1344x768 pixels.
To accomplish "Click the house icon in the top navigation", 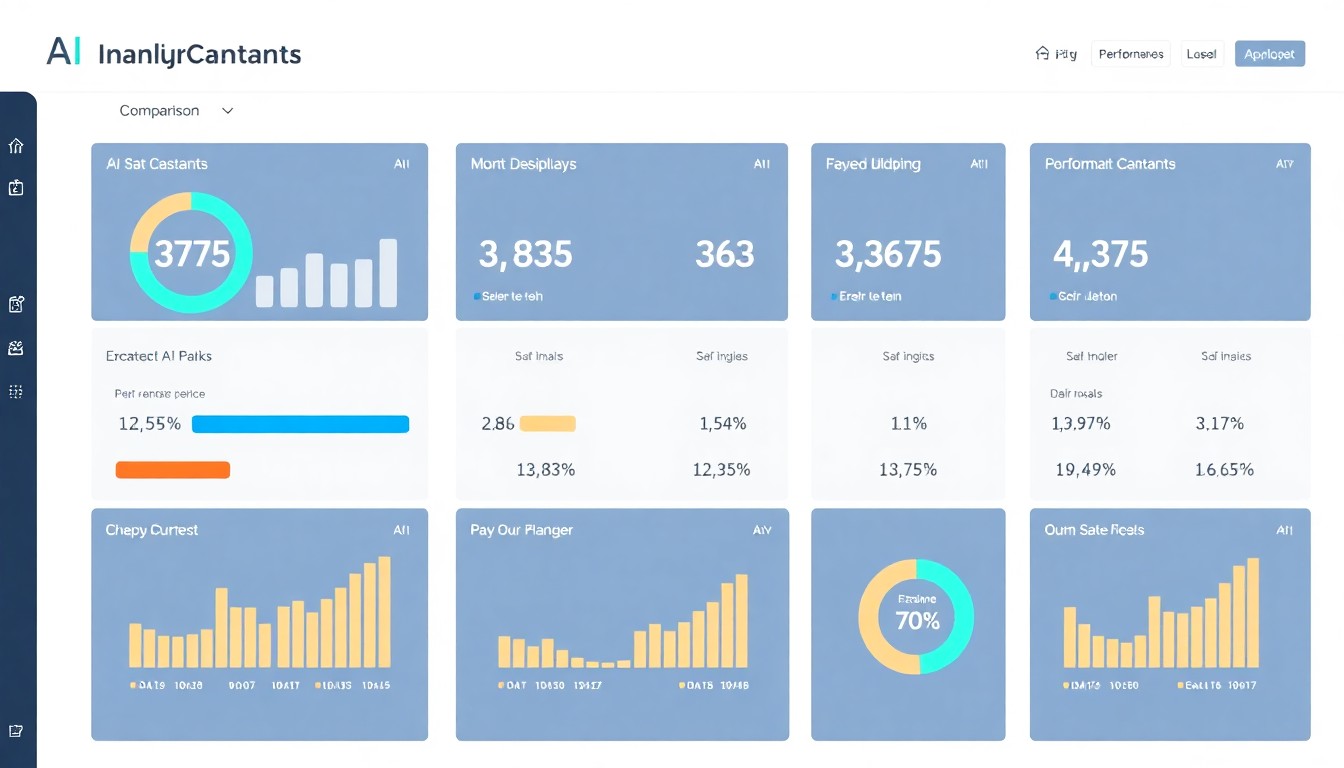I will click(1042, 53).
